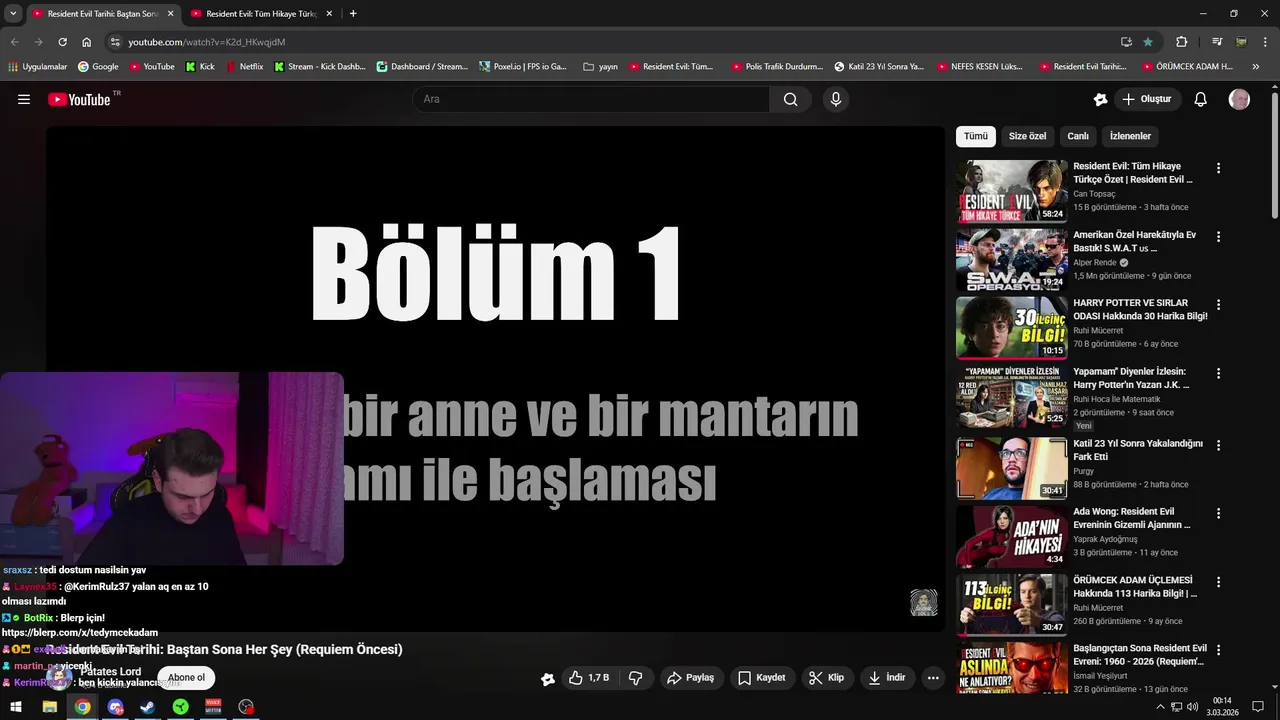This screenshot has height=720, width=1280.
Task: Open options menu for Yapamam Diyenler İzlesin video
Action: [1218, 373]
